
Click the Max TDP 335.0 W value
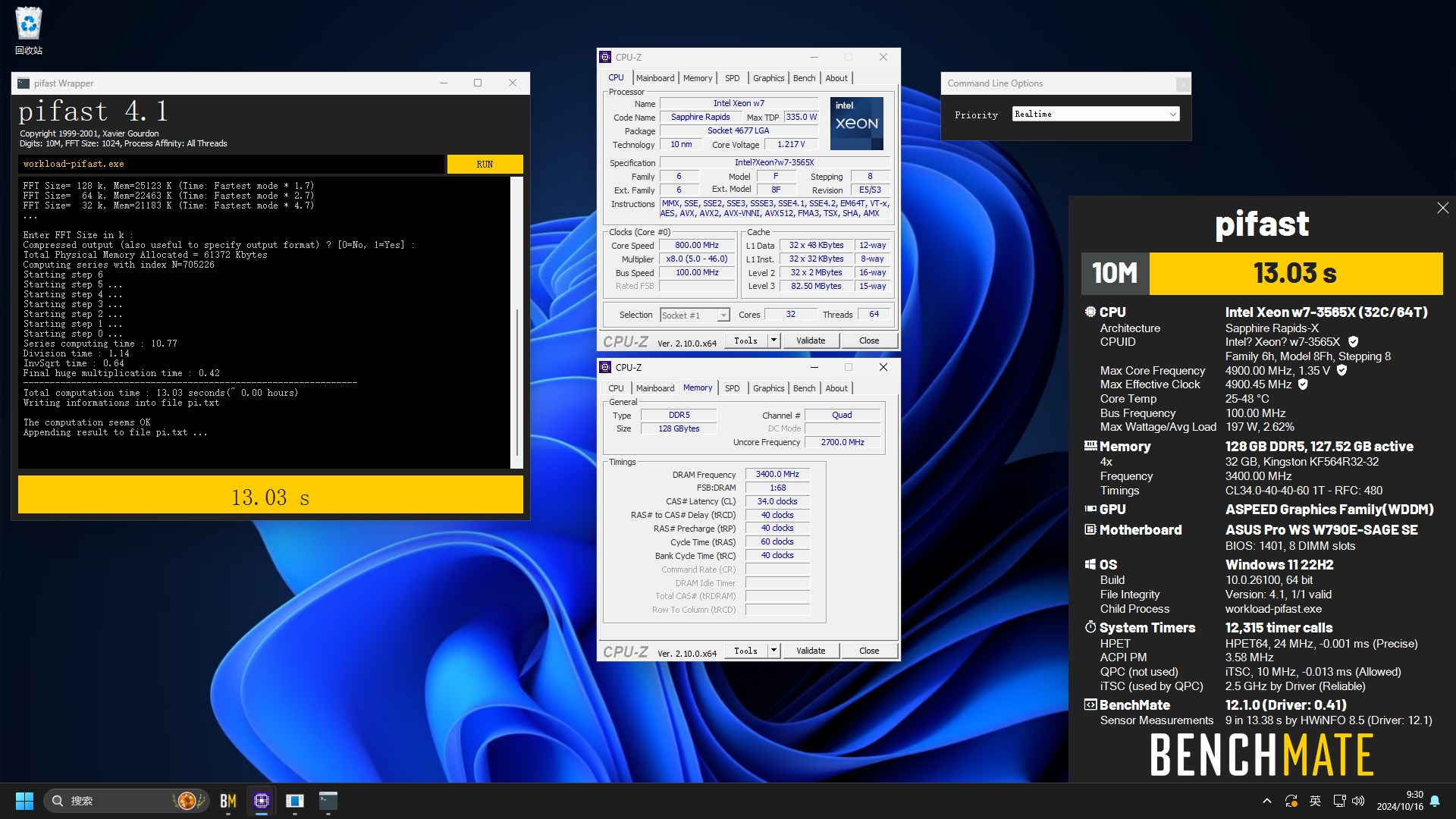click(x=802, y=117)
